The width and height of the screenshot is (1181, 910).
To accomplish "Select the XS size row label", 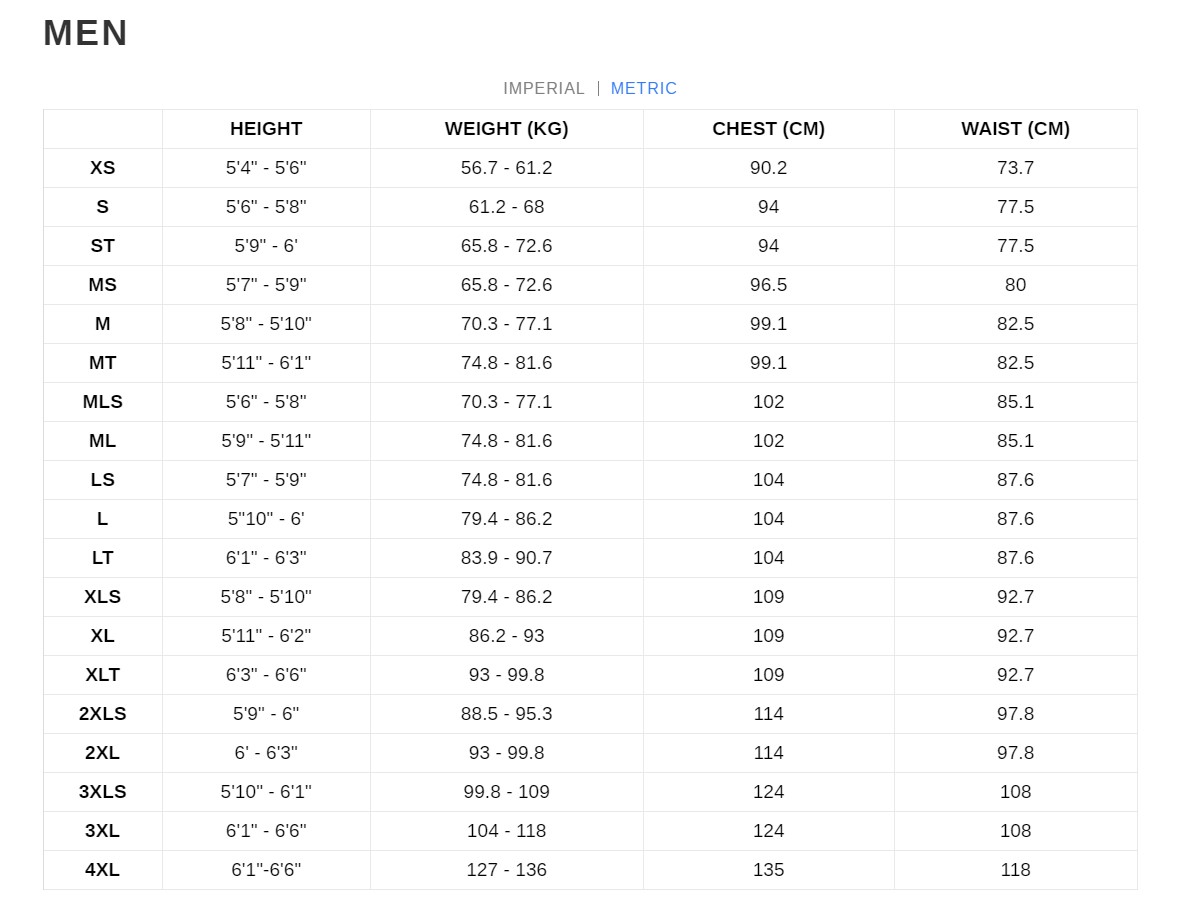I will point(102,168).
